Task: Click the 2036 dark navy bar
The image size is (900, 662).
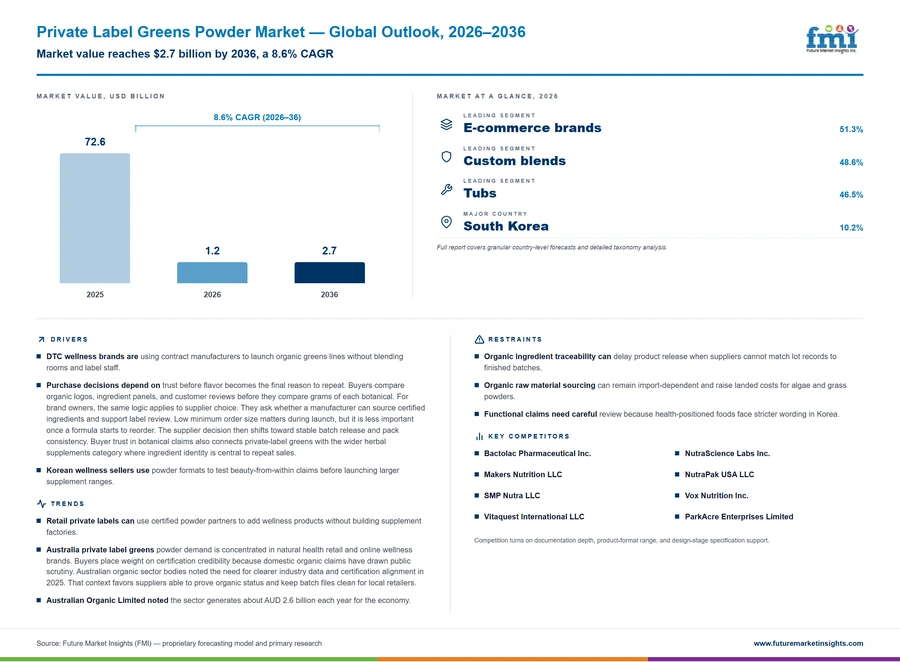Action: 329,273
